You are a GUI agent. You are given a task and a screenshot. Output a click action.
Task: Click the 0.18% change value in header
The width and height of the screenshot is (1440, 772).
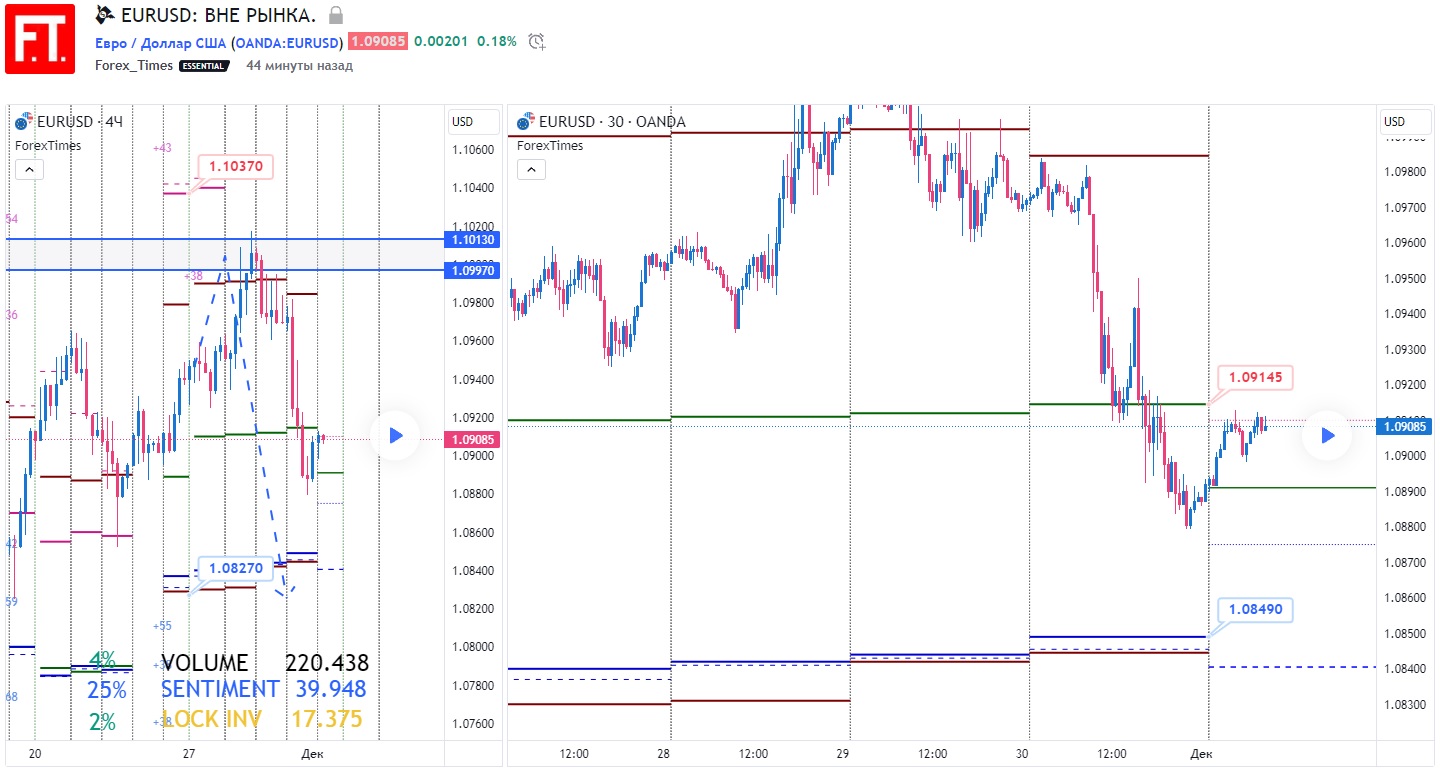(497, 42)
